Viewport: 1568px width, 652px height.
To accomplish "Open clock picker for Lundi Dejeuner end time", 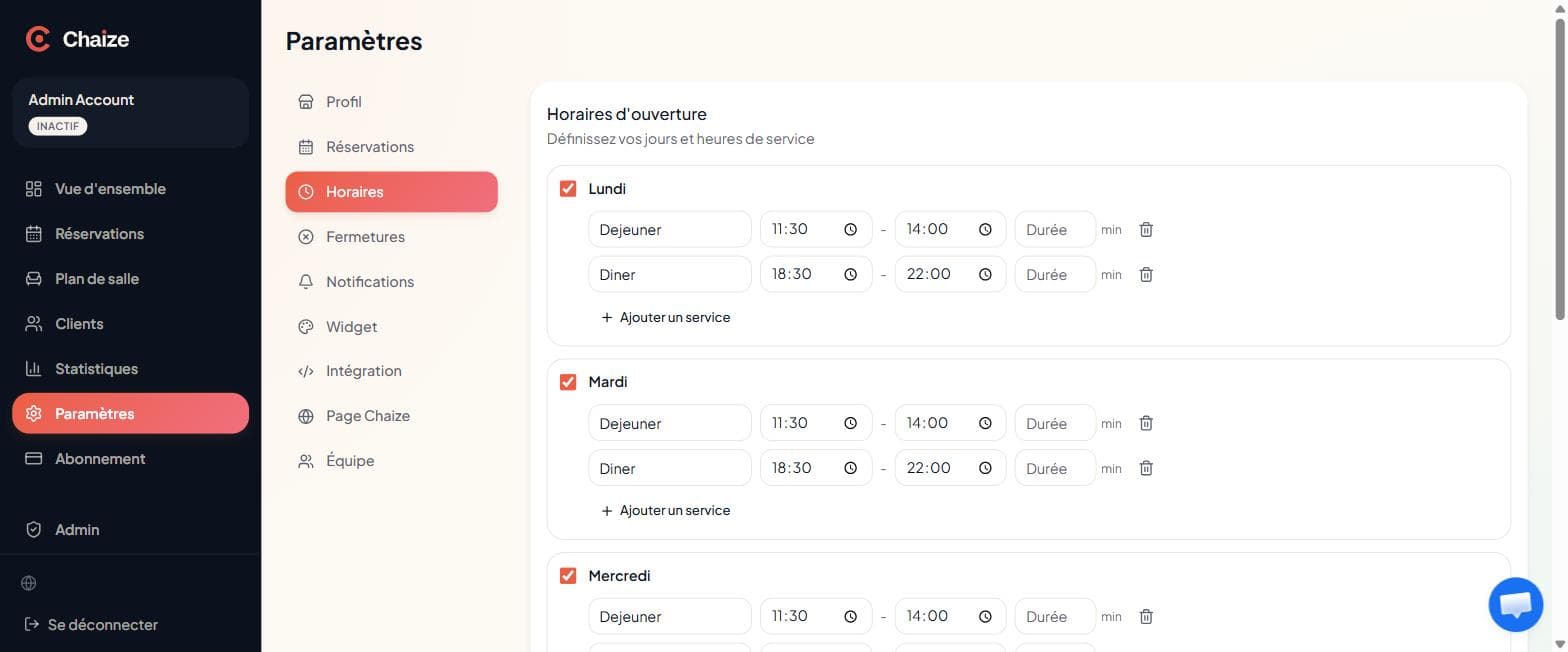I will (985, 229).
